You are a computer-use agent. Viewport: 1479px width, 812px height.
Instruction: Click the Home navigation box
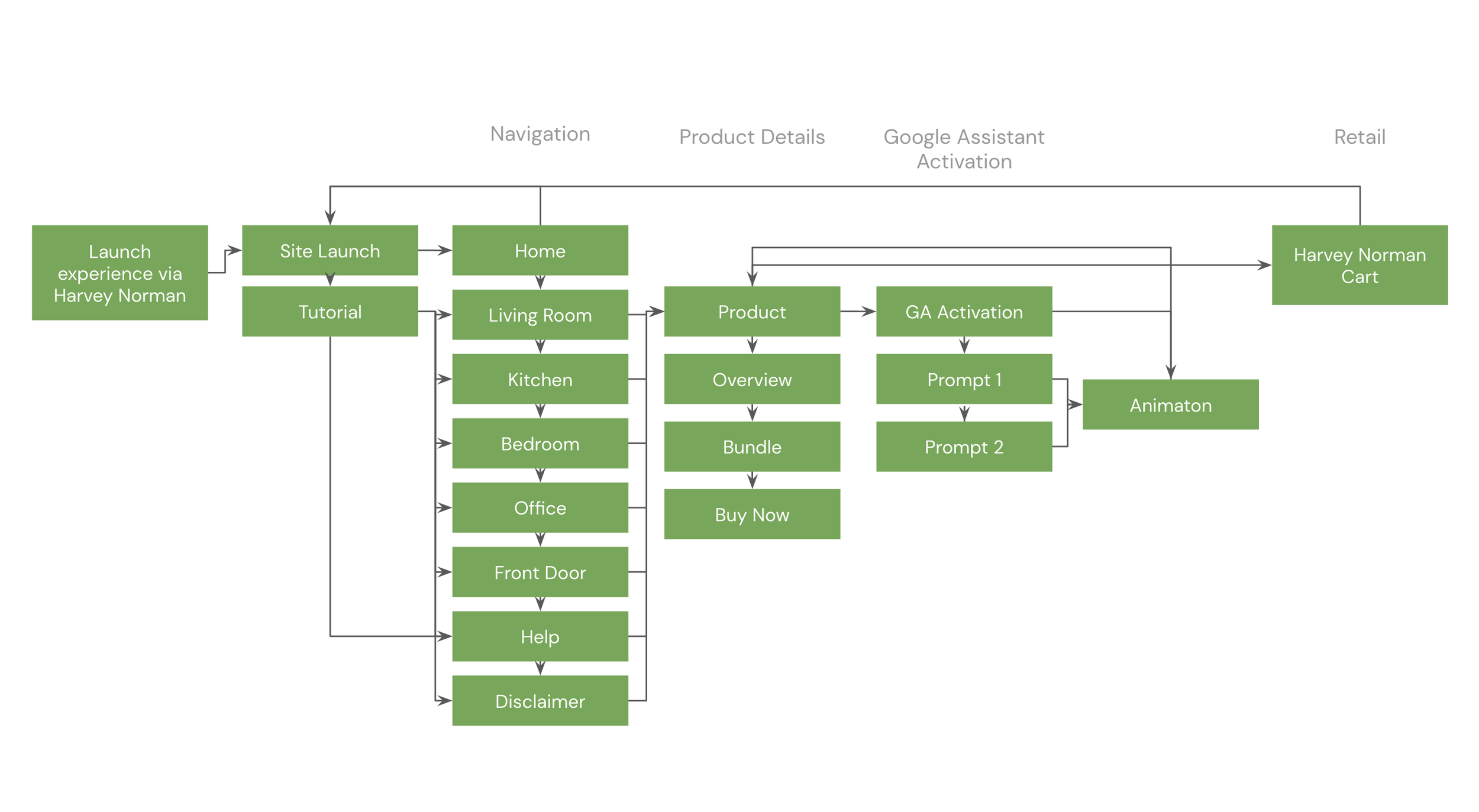pyautogui.click(x=540, y=250)
